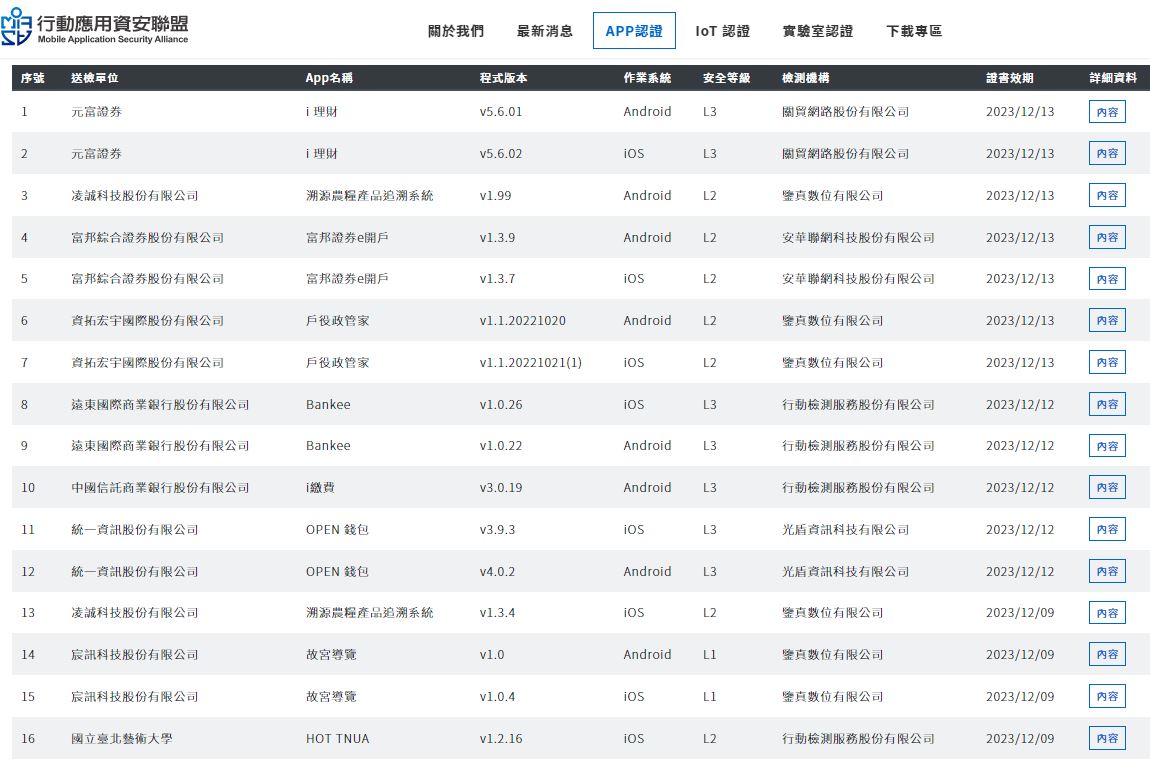Show 內容 for row 7 戶役政管家 iOS
This screenshot has height=765, width=1150.
point(1107,362)
